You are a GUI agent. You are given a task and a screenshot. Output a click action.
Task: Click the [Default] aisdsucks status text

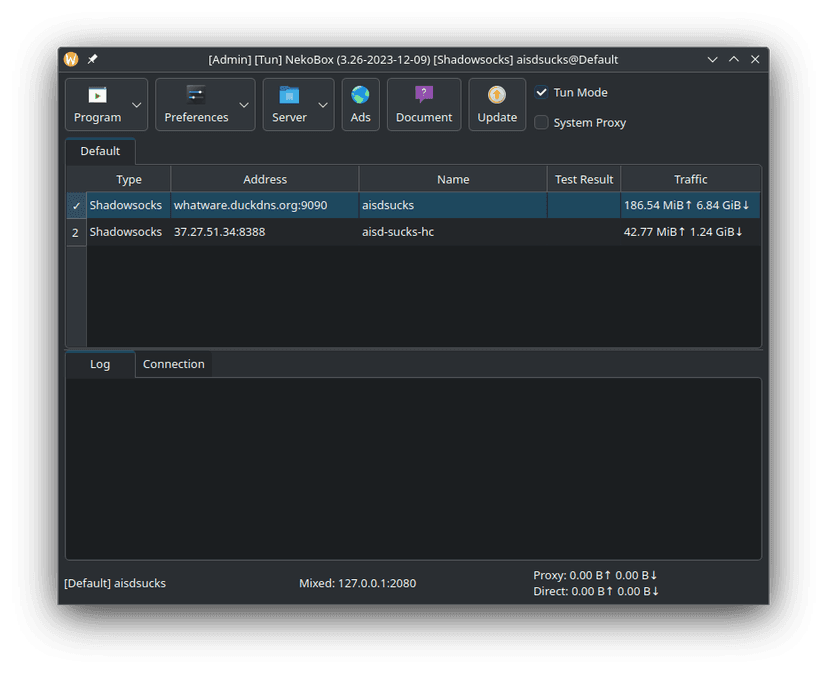(x=115, y=583)
